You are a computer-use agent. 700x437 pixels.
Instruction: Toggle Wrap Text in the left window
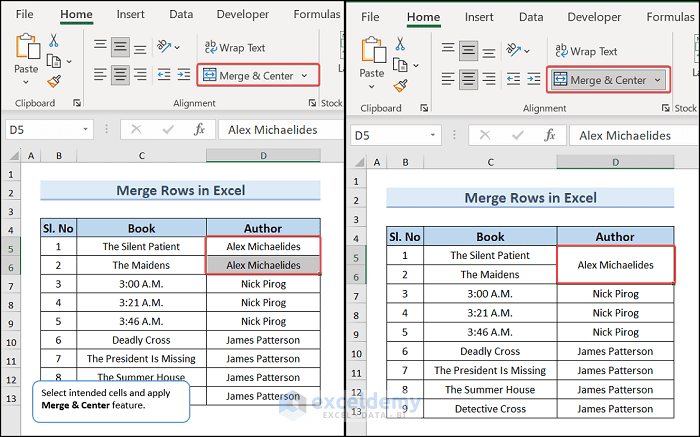pos(235,47)
